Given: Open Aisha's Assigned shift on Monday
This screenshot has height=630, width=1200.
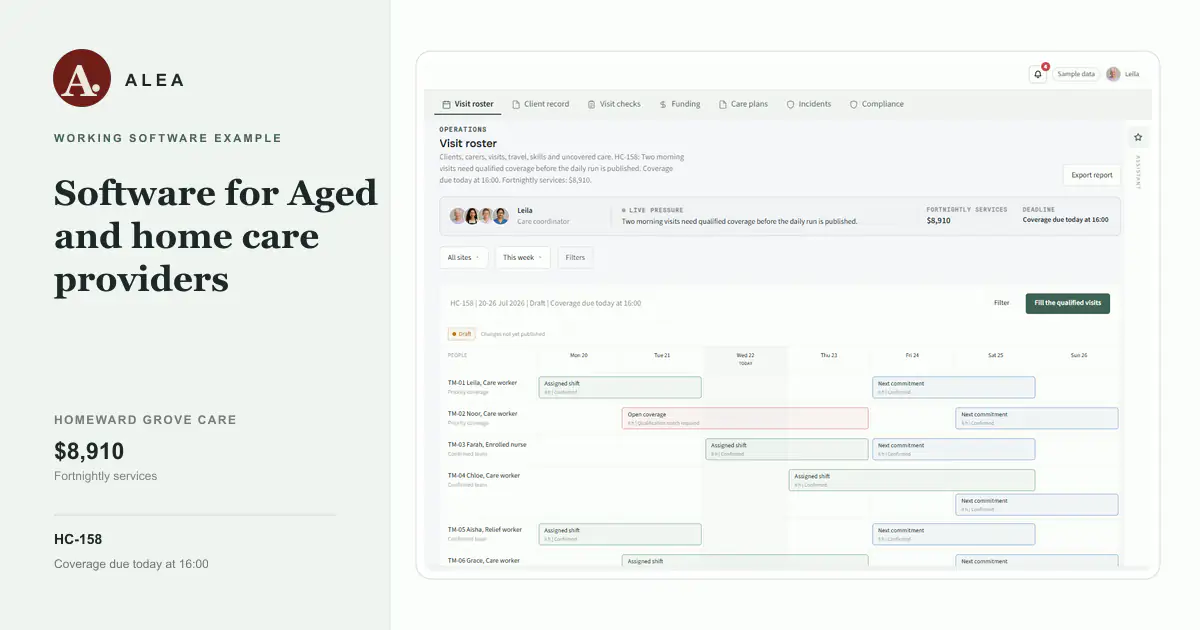Looking at the screenshot, I should click(x=620, y=534).
